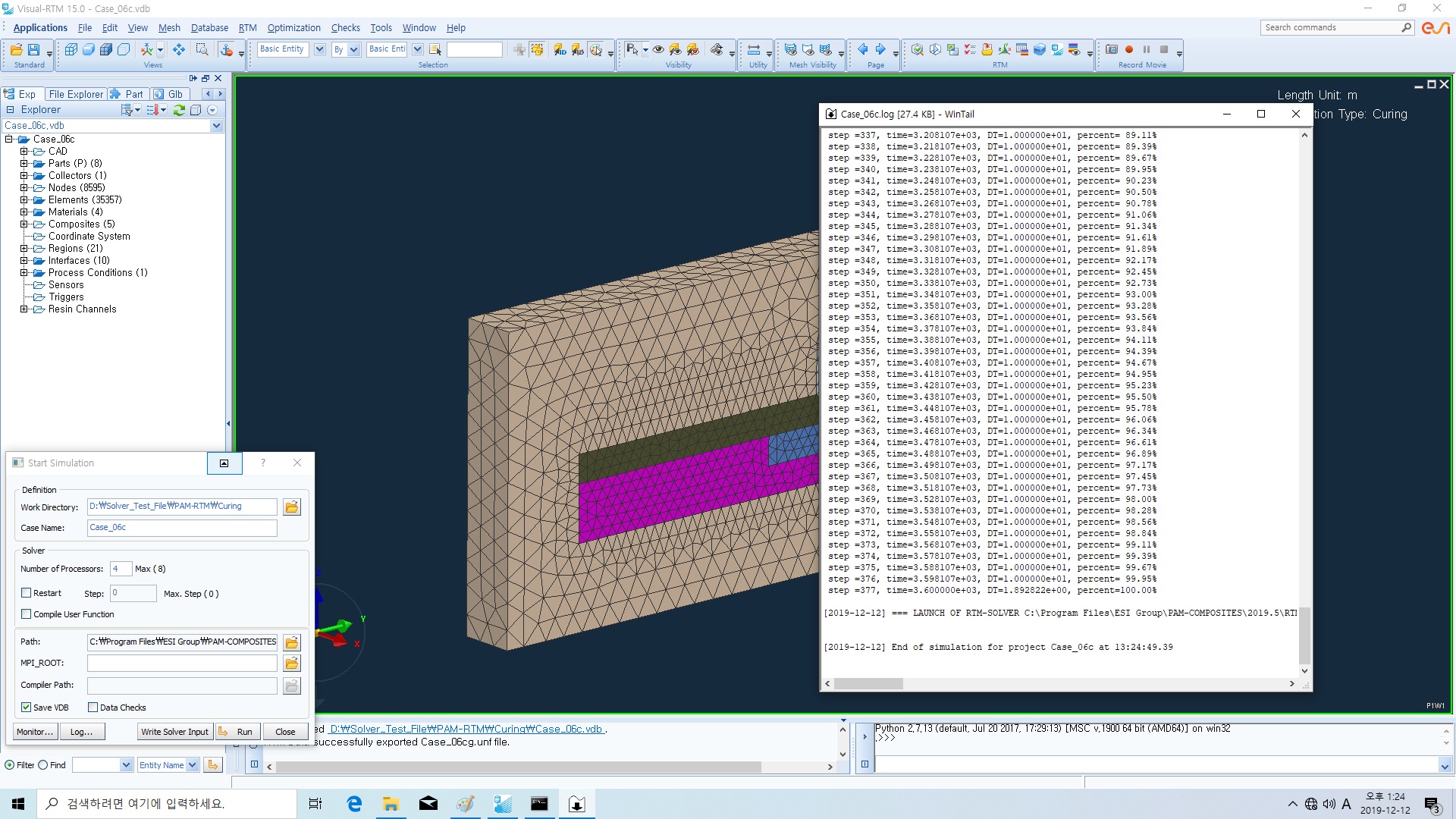Click the Run button in Start Simulation
Image resolution: width=1456 pixels, height=819 pixels.
coord(243,732)
